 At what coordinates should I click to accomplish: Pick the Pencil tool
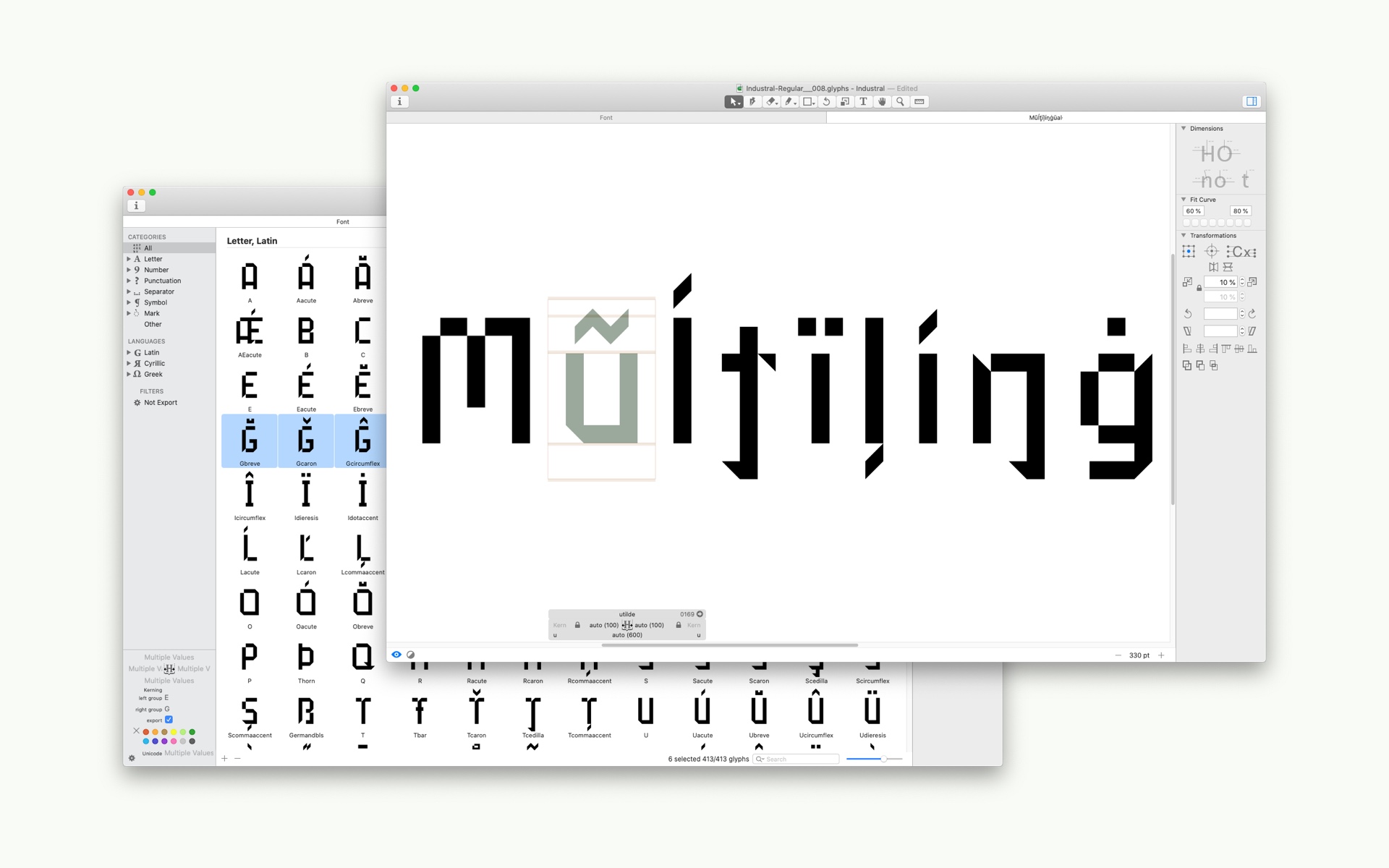[791, 102]
